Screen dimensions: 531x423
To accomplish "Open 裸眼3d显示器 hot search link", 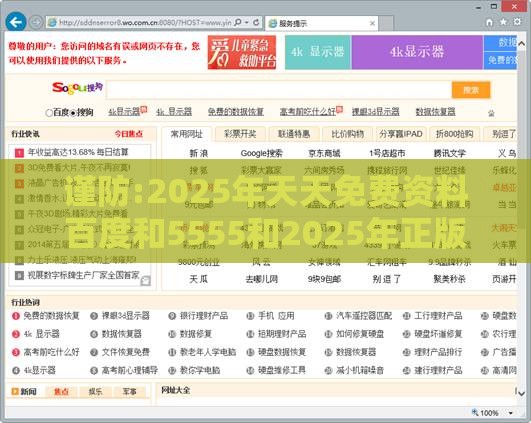I will pyautogui.click(x=376, y=111).
